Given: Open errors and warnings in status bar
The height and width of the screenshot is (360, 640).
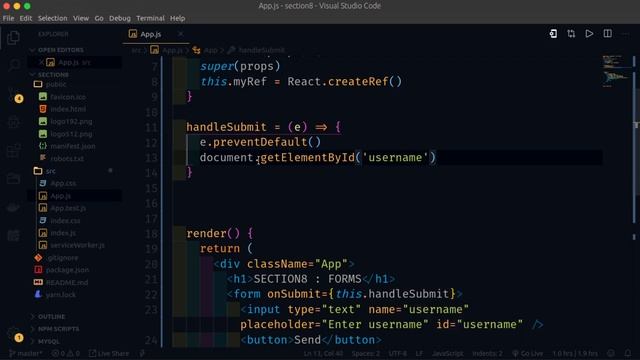Looking at the screenshot, I should tap(65, 353).
